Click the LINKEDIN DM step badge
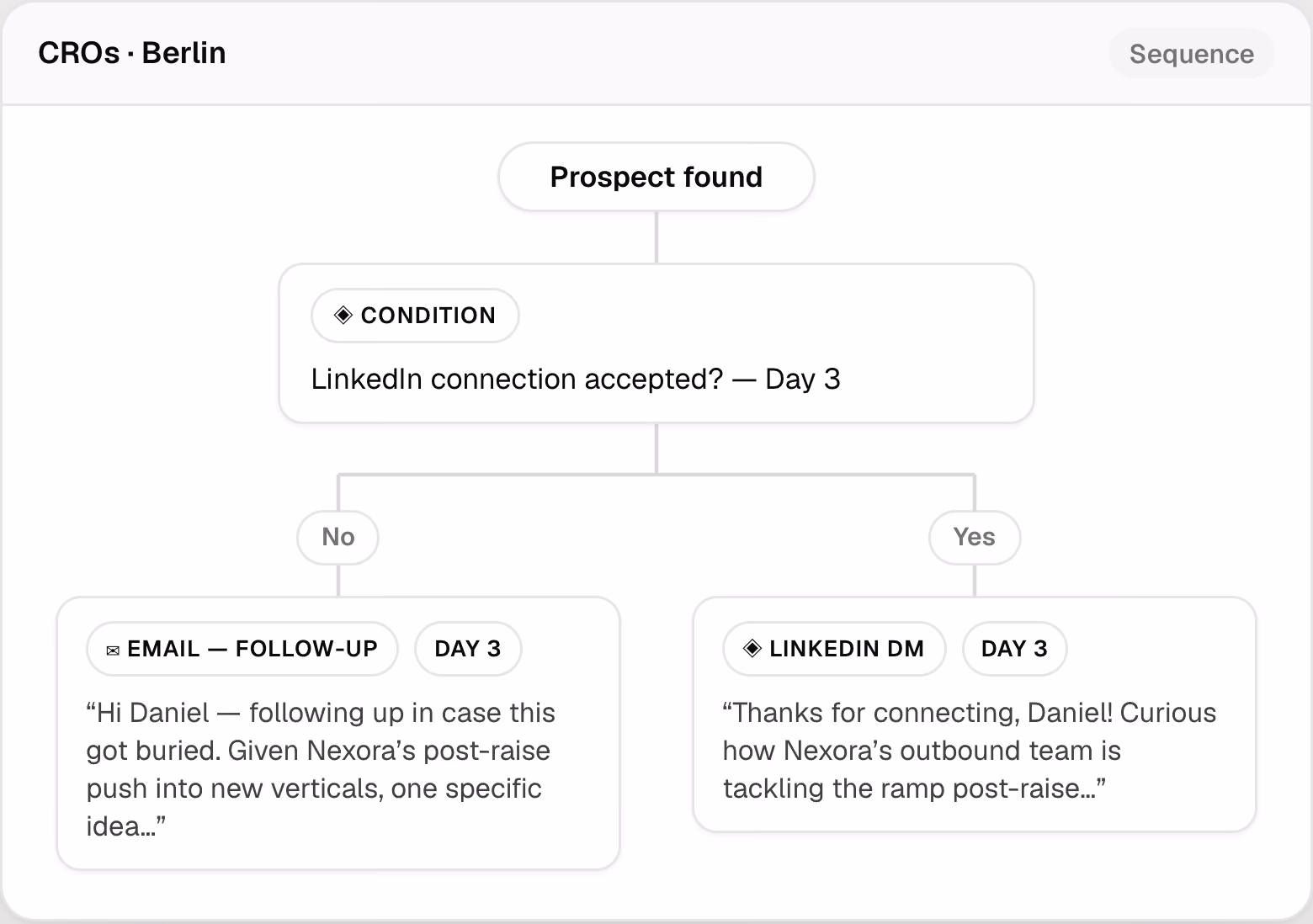1313x924 pixels. point(834,649)
